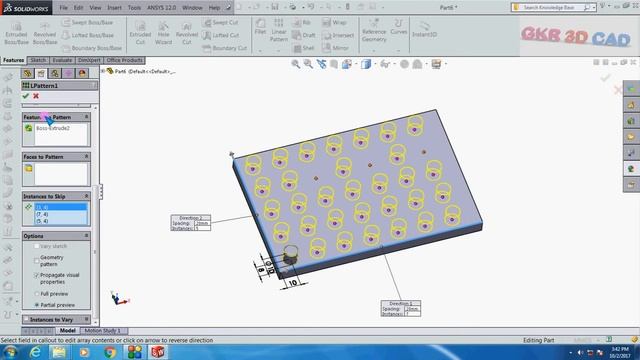
Task: Select the Extruded Cut tool
Action: (140, 33)
